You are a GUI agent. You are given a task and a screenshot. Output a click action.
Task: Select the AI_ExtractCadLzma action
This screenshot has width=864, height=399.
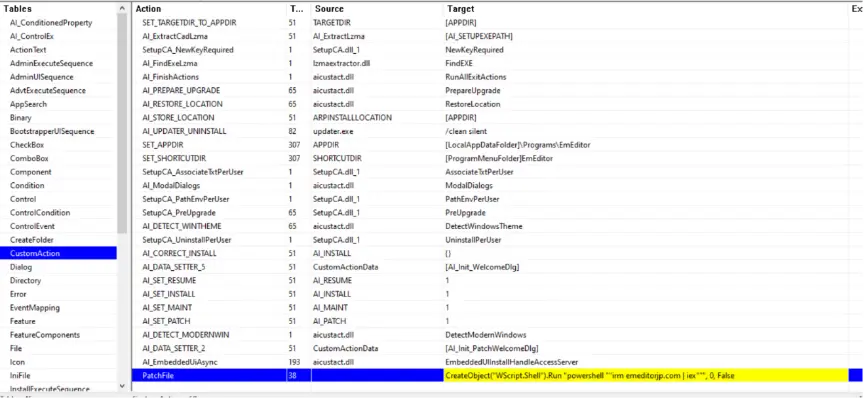pyautogui.click(x=175, y=36)
